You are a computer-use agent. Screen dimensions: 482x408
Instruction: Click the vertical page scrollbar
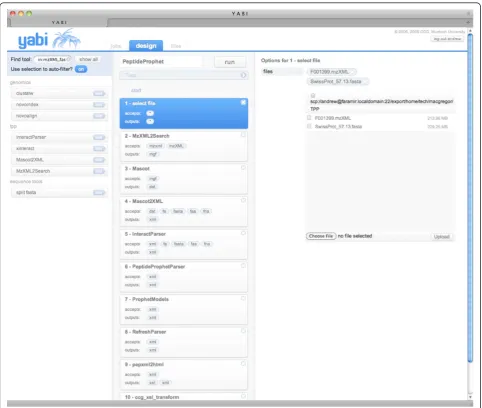click(x=470, y=198)
